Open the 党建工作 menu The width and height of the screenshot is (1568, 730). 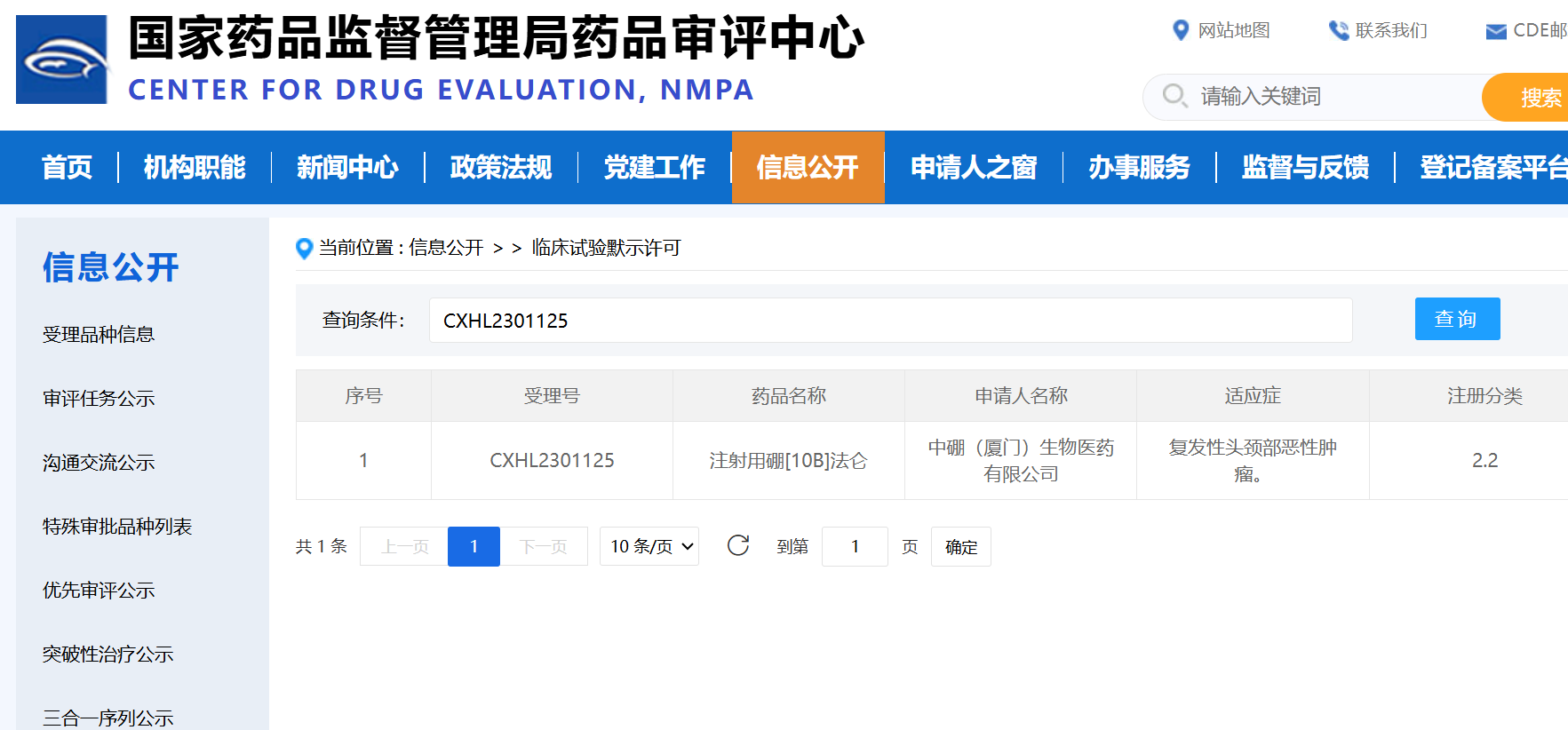pos(655,167)
